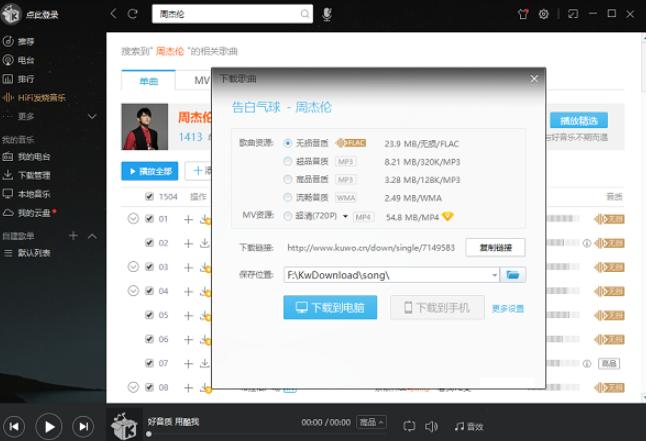Select 超清(720P) MV radio option
The width and height of the screenshot is (646, 441).
coord(288,216)
